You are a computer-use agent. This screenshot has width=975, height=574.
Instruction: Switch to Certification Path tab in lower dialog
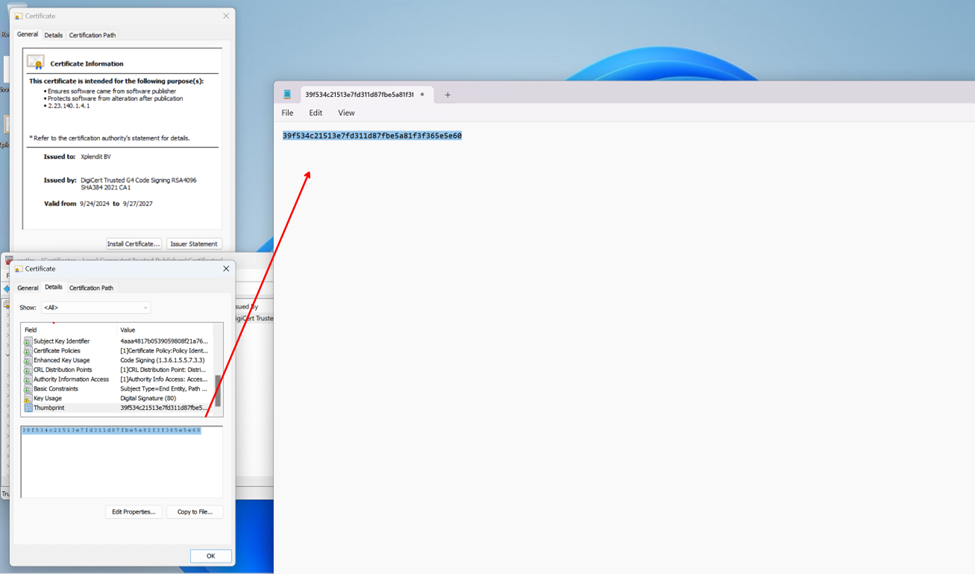click(x=91, y=288)
